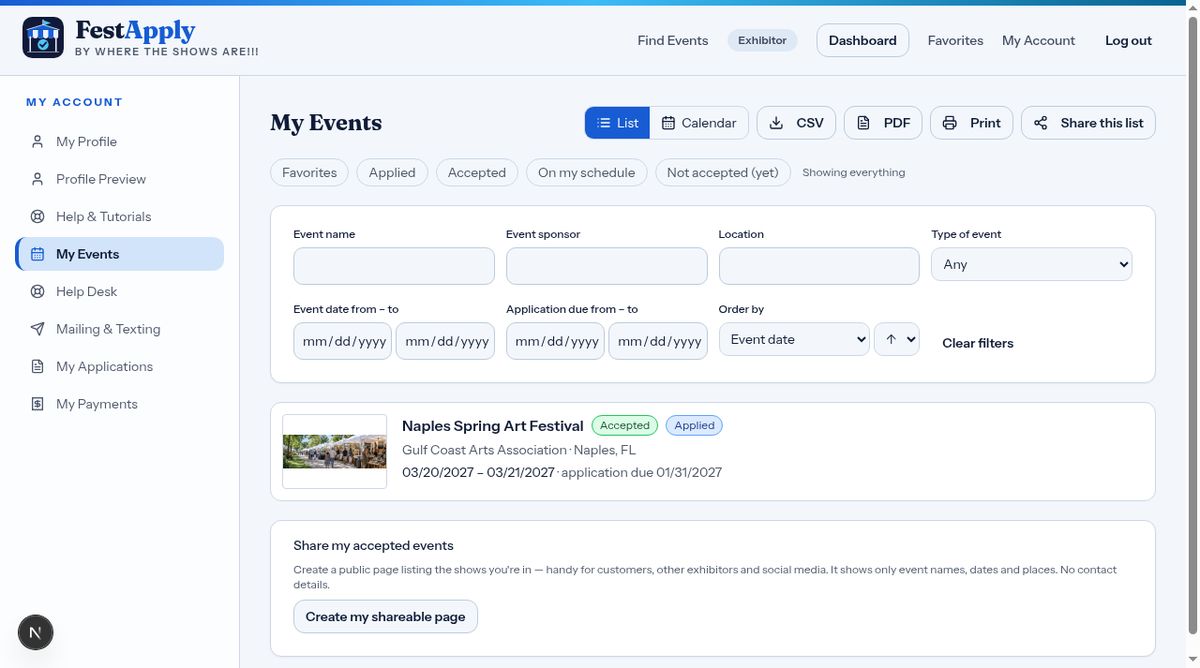This screenshot has height=668, width=1200.
Task: Select My Events in the sidebar
Action: click(x=120, y=254)
